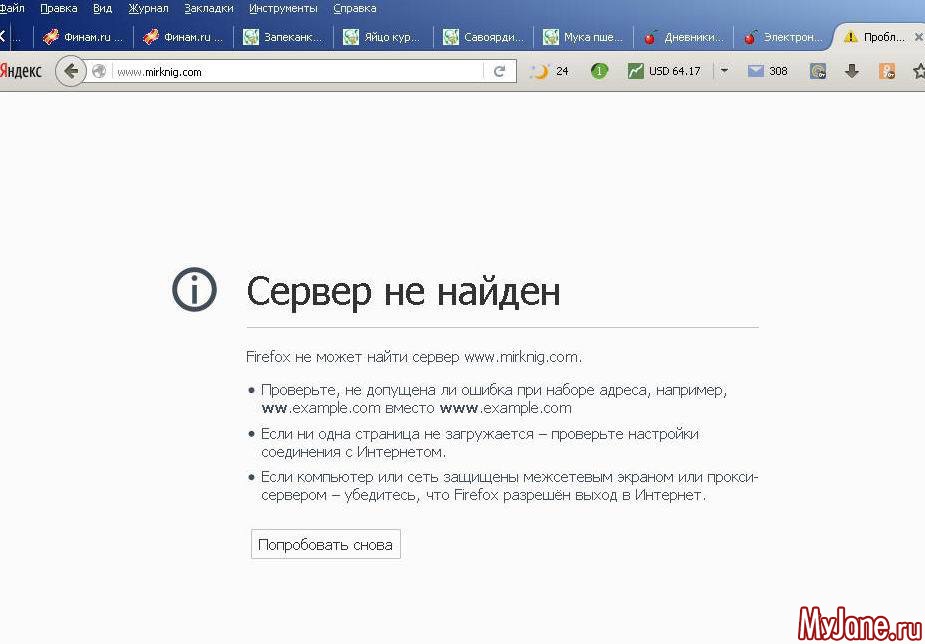Open the Закладки menu

click(209, 8)
